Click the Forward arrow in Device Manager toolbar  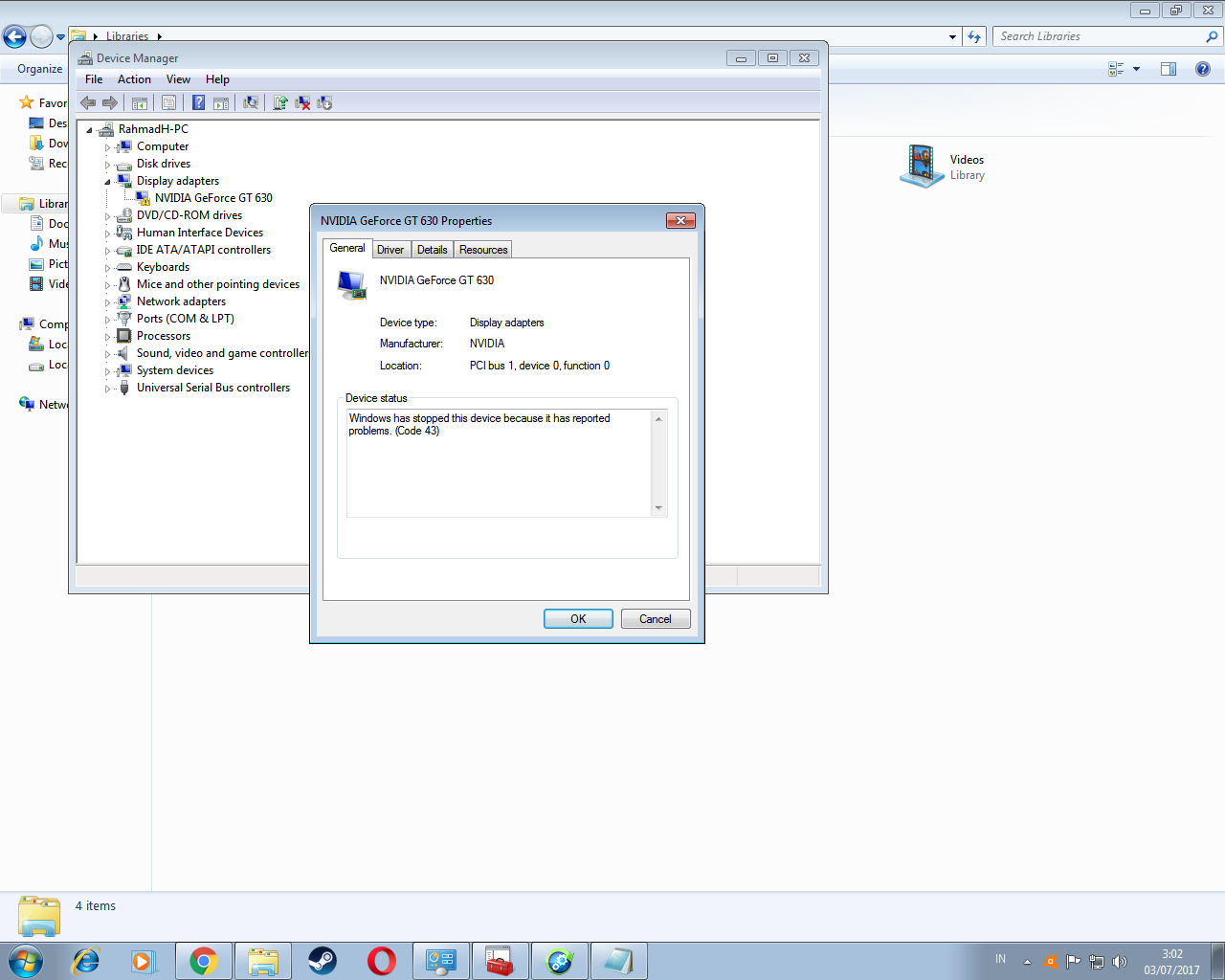(x=110, y=102)
